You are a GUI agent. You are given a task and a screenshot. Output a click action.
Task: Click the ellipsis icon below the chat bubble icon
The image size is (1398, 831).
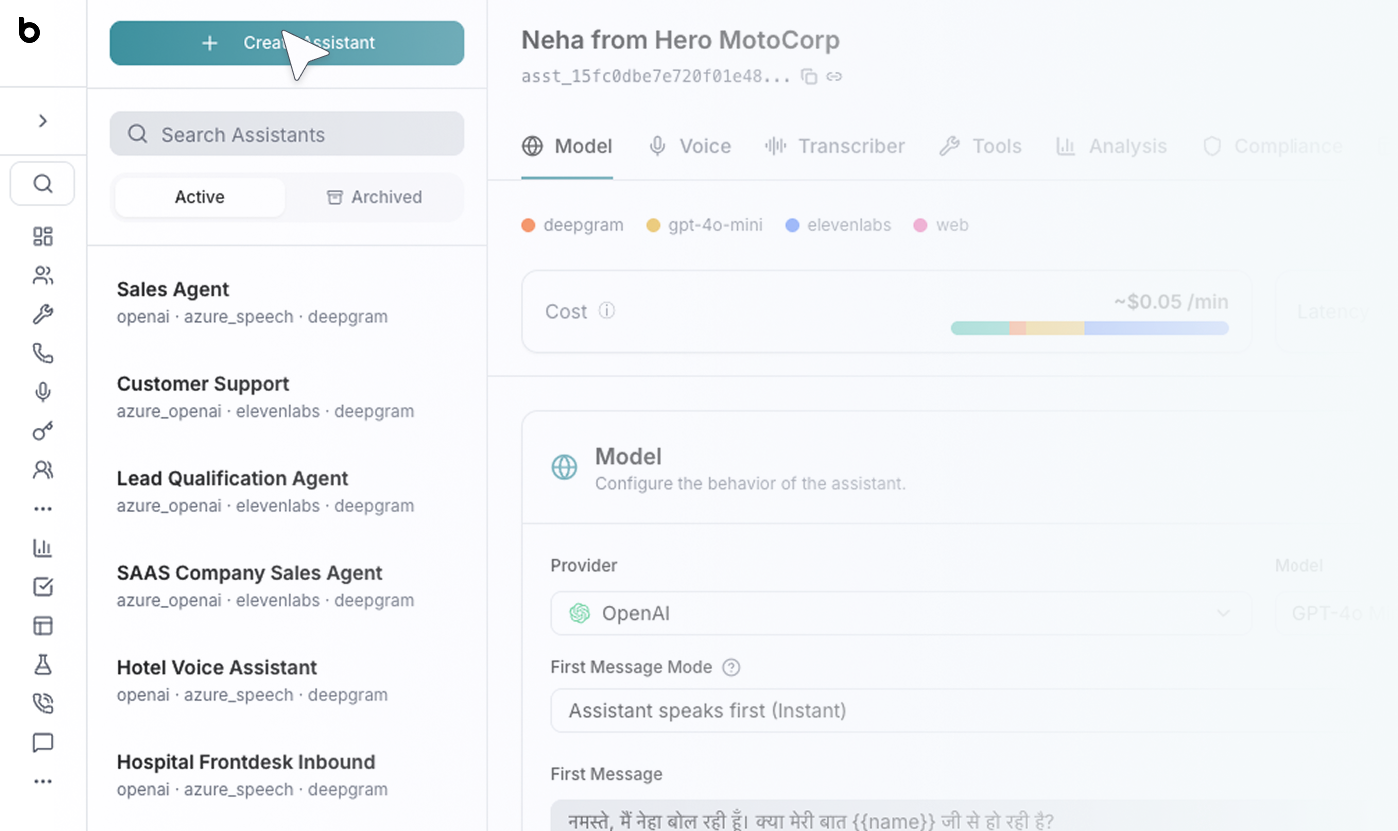pyautogui.click(x=43, y=782)
